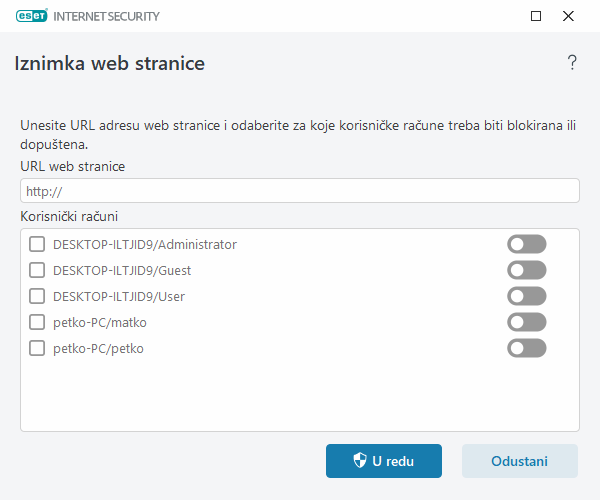Open help with the question mark icon
This screenshot has width=600, height=500.
(572, 63)
